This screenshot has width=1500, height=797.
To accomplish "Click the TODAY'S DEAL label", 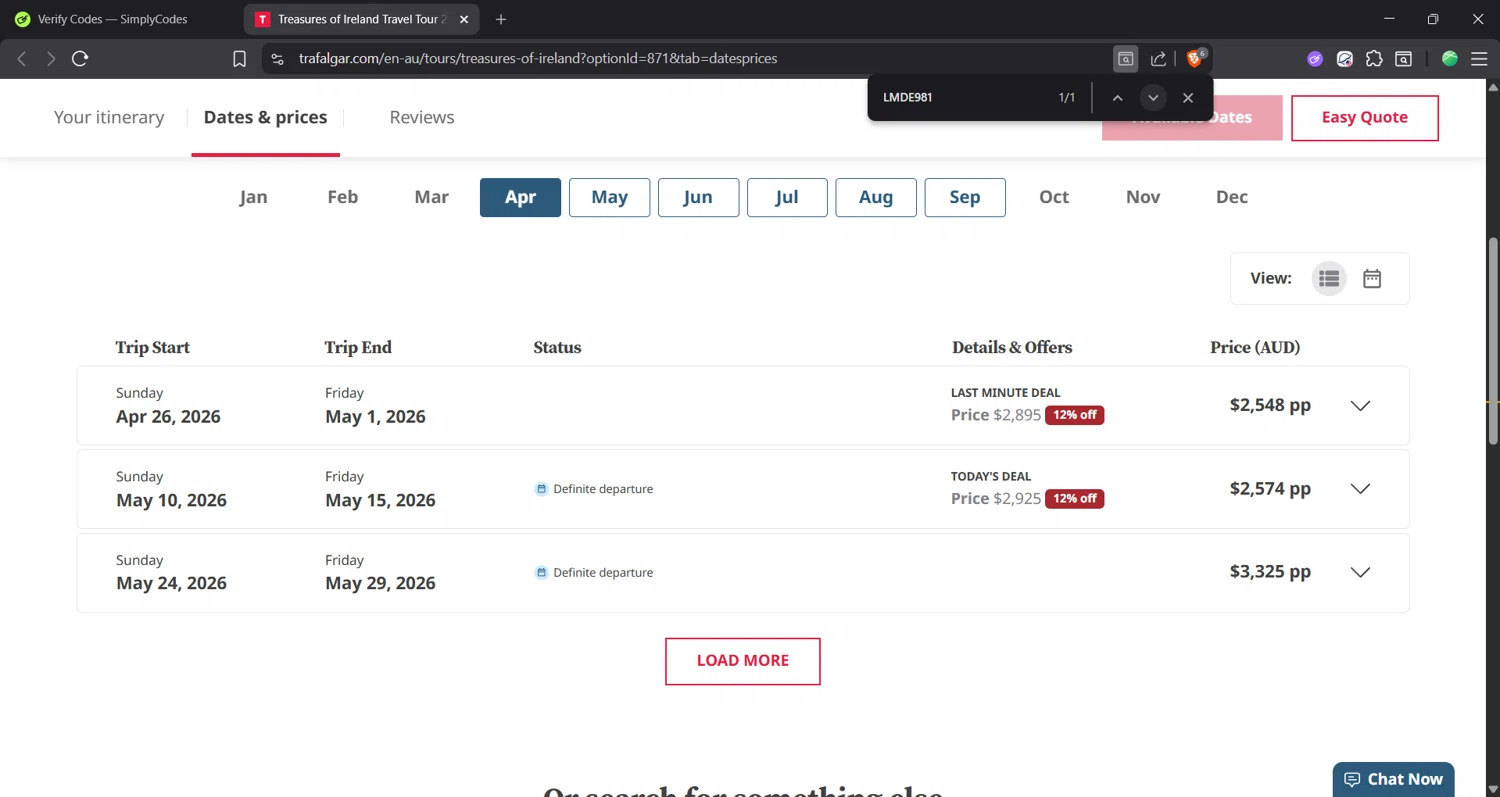I will point(991,477).
